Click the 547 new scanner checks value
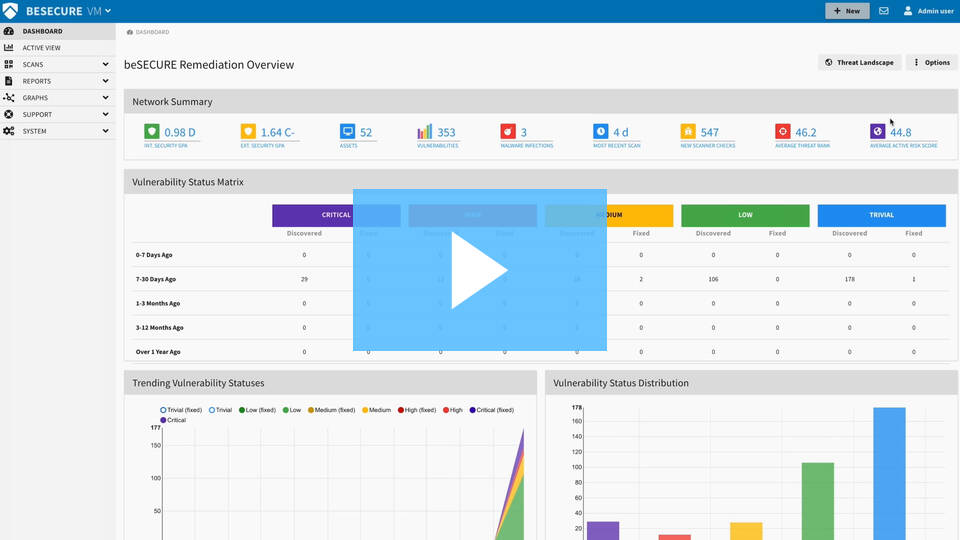Screen dimensions: 960x540 [x=710, y=132]
